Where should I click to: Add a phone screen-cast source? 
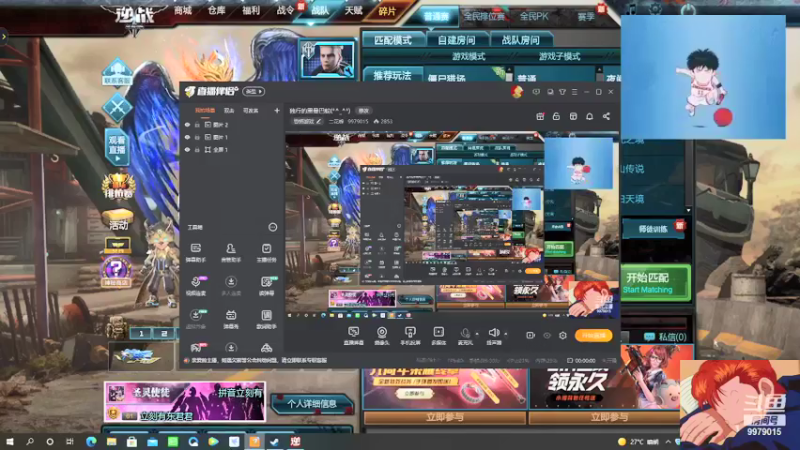(410, 336)
